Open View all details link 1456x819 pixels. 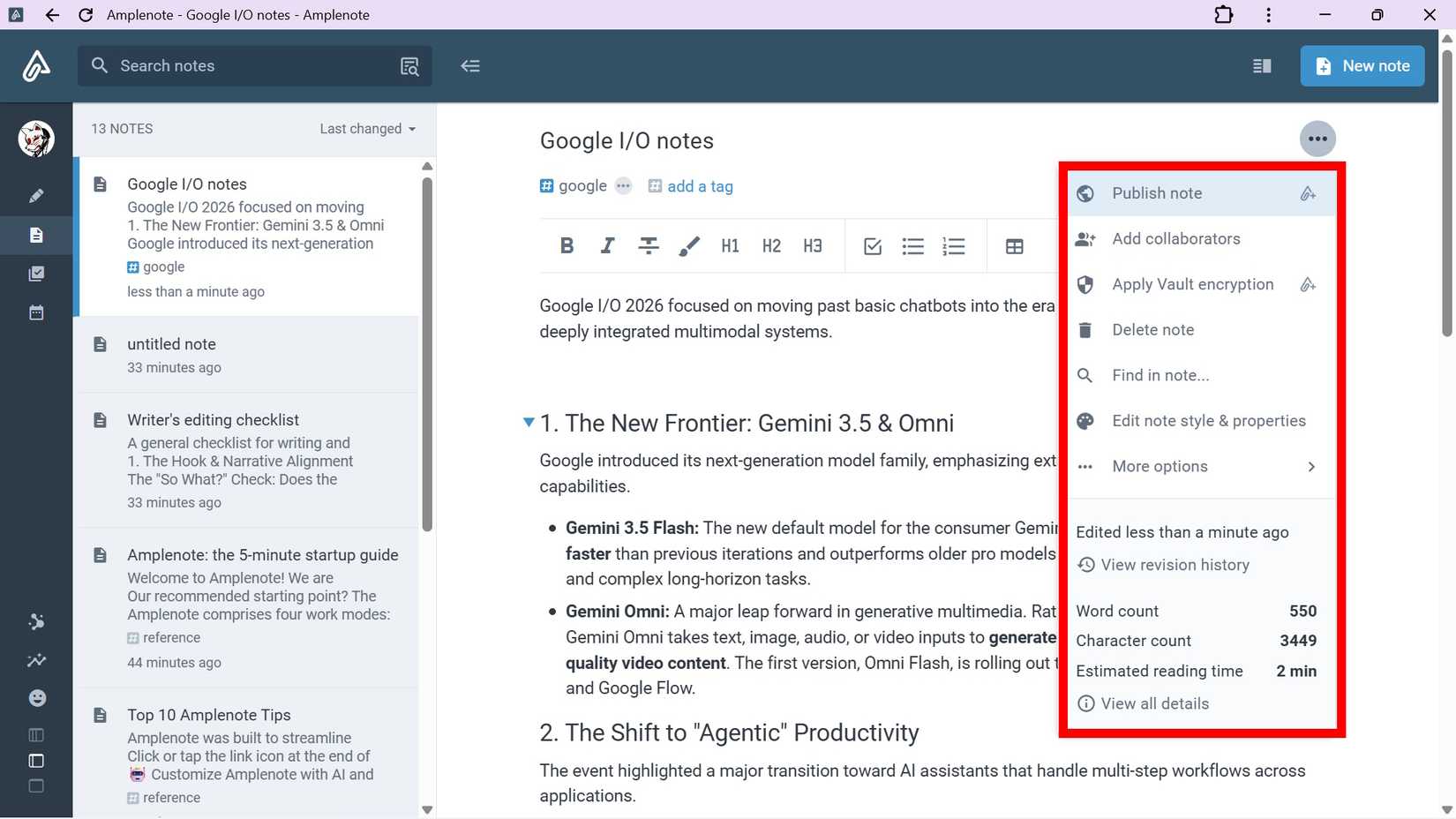[1144, 703]
